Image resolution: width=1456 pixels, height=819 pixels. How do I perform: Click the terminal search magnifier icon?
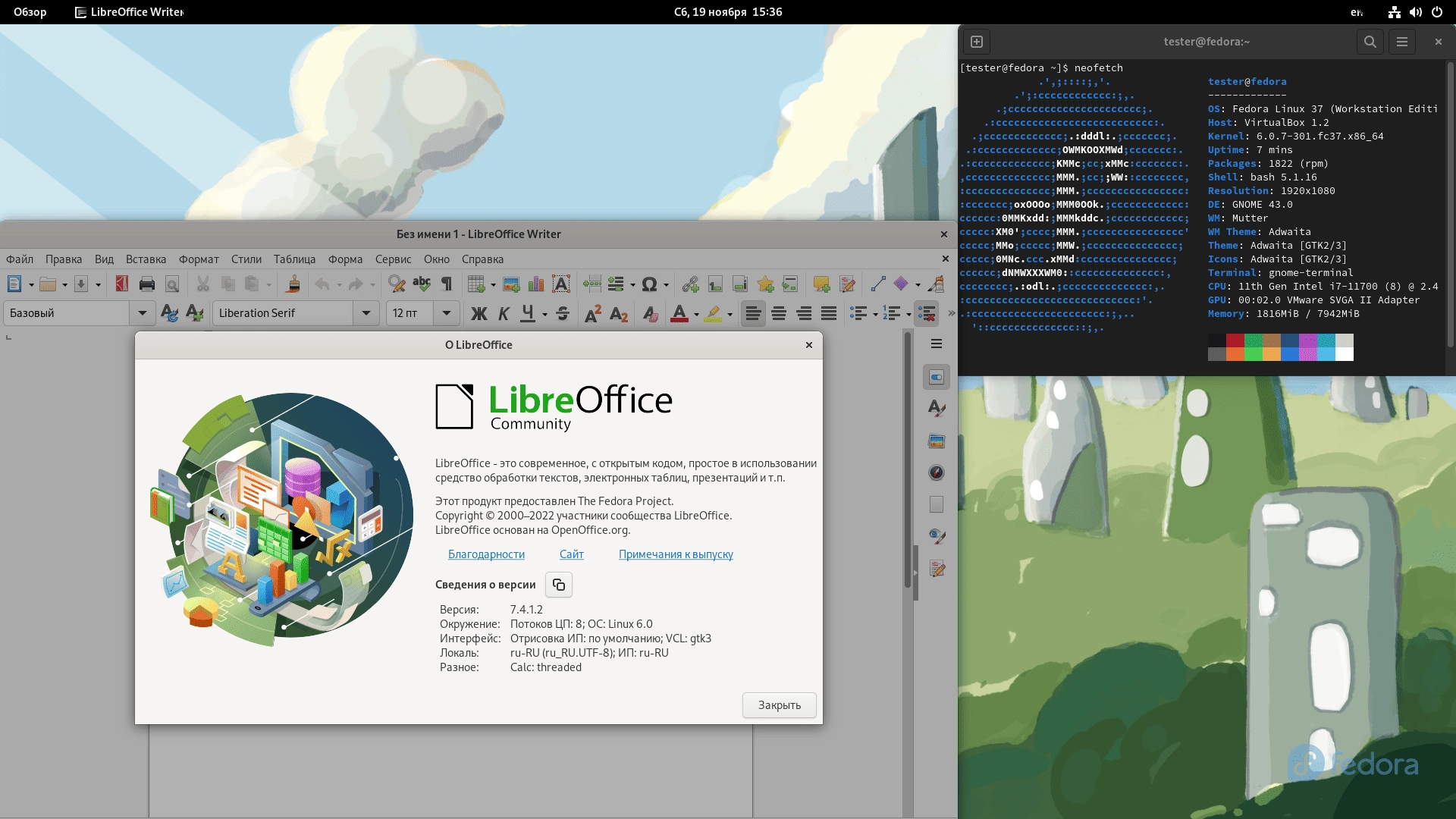[1370, 42]
